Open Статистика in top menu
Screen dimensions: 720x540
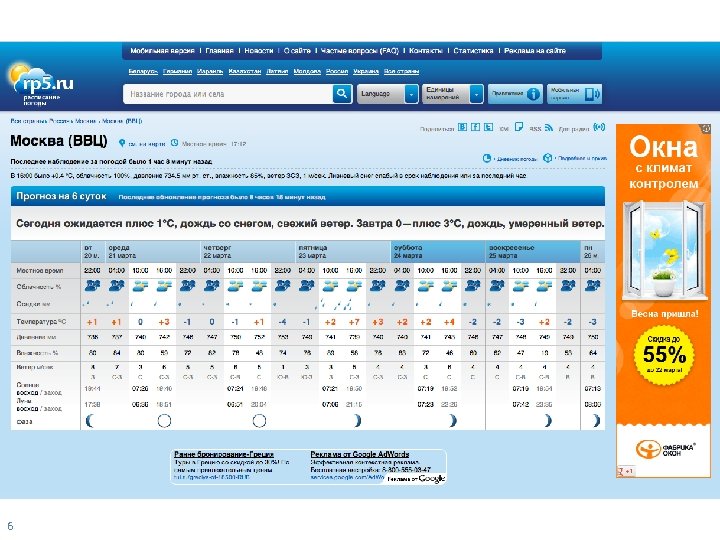(x=473, y=51)
